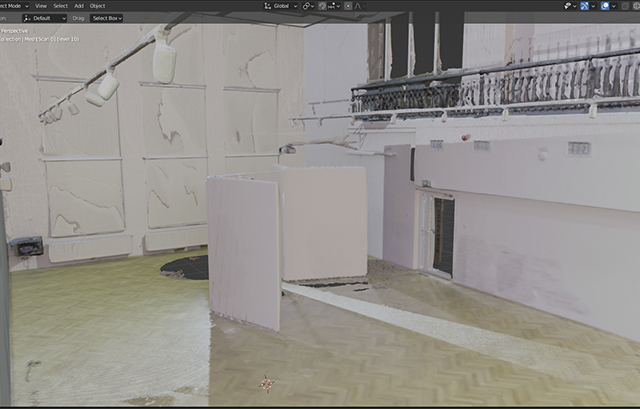Open the Select Box drag dropdown

(x=104, y=18)
